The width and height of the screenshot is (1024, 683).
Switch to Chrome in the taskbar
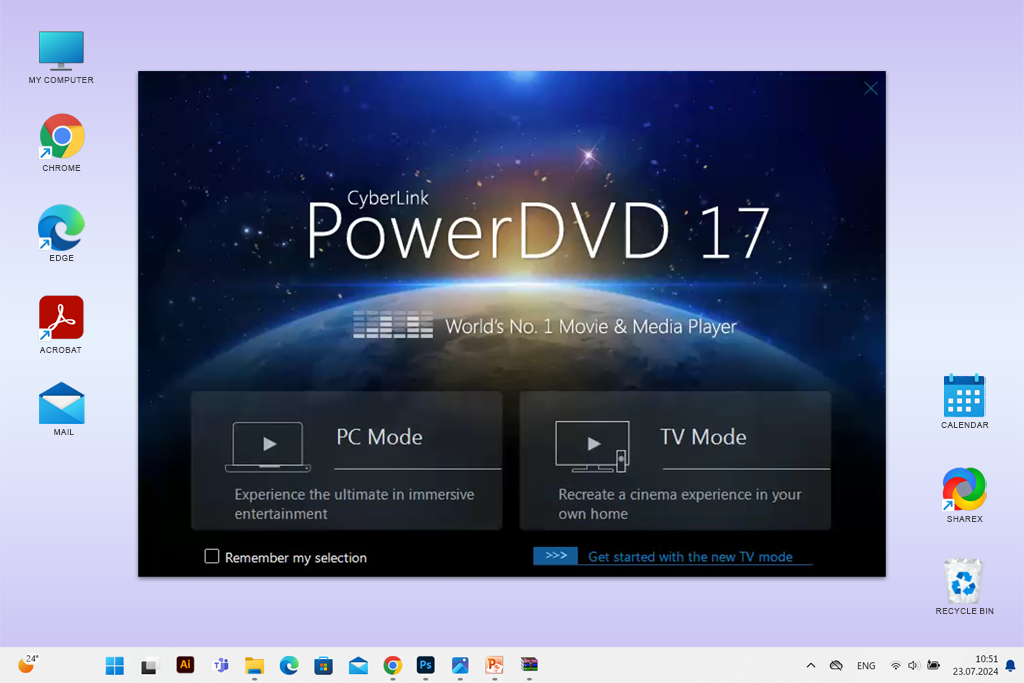[x=392, y=665]
